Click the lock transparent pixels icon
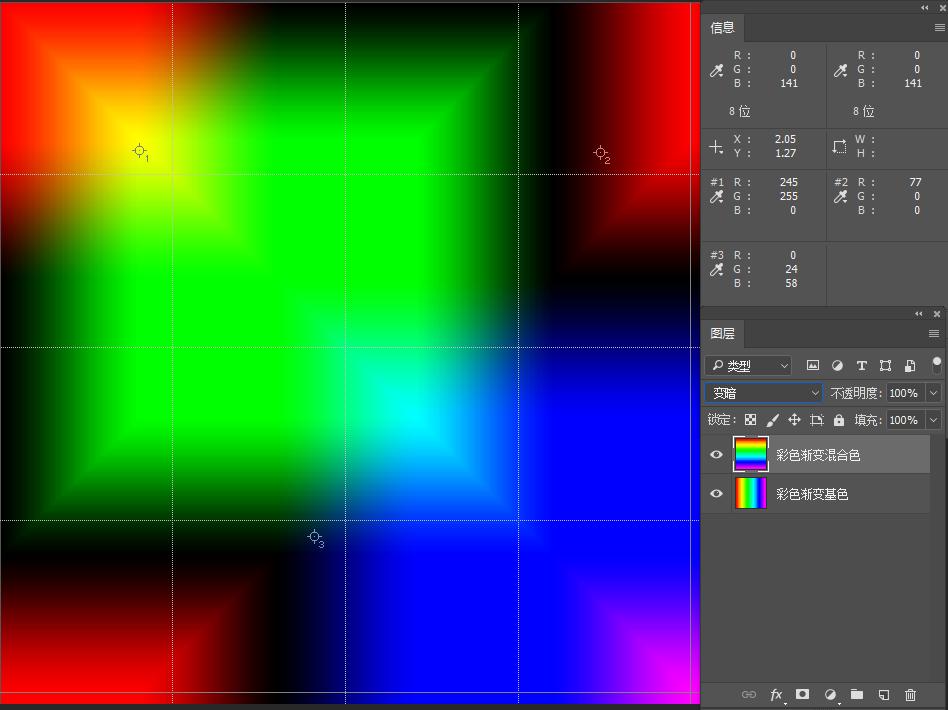Viewport: 948px width, 710px height. click(750, 420)
